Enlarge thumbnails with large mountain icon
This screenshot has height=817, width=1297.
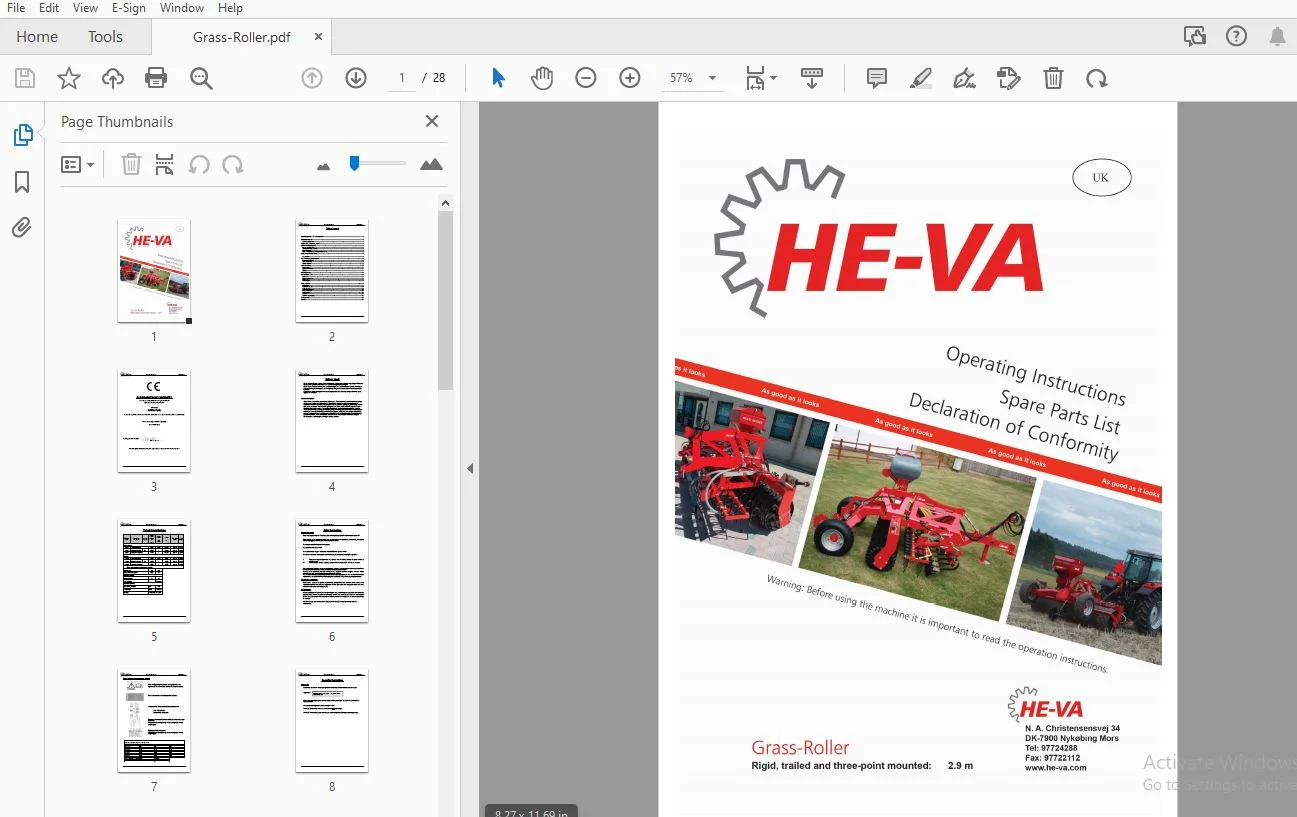(x=431, y=164)
